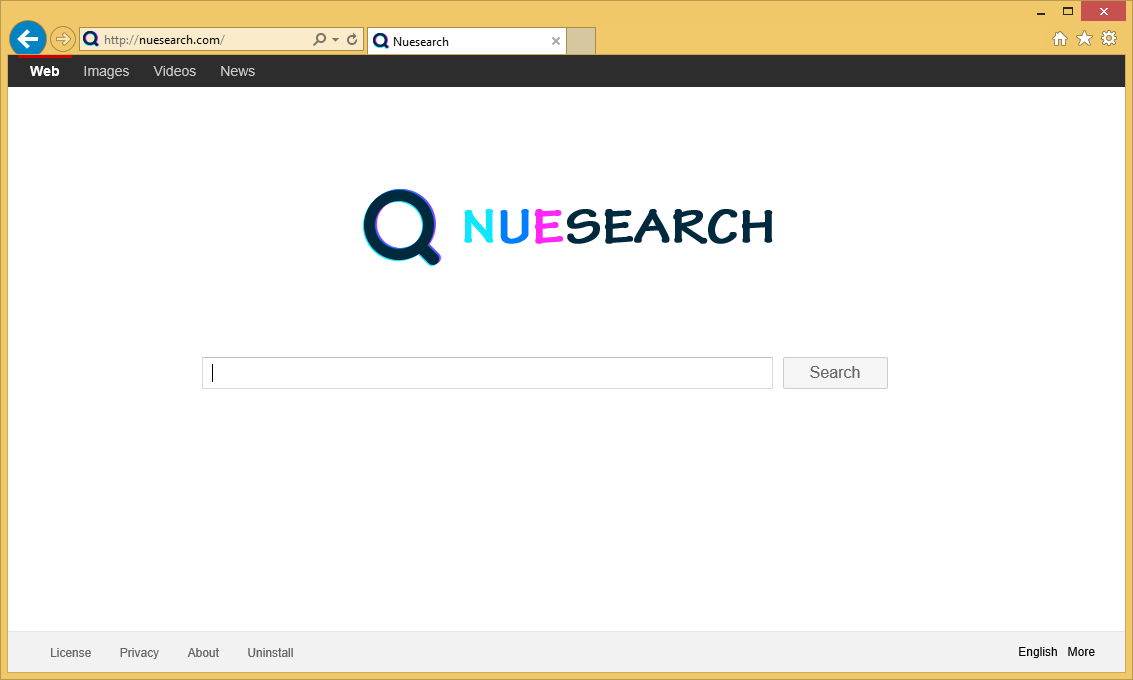Switch to the Images search category
This screenshot has width=1133, height=680.
click(106, 71)
